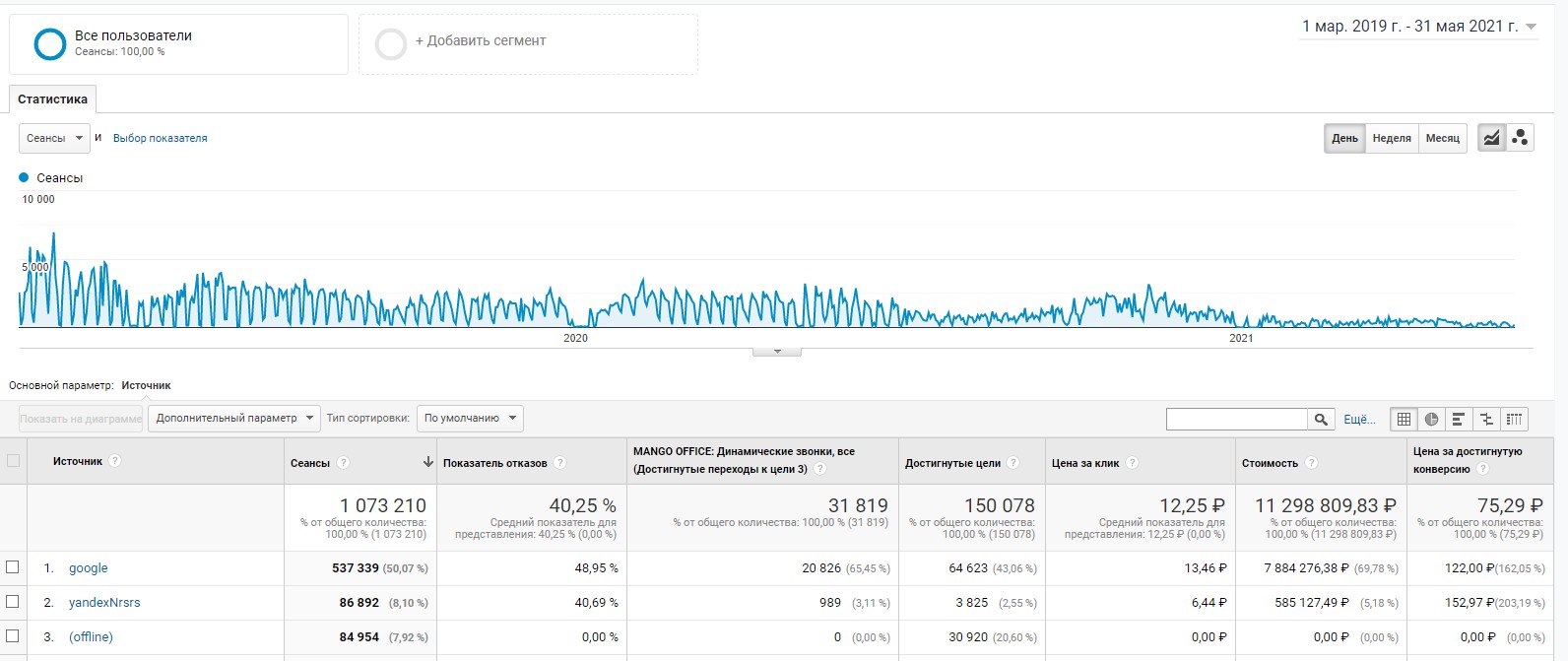Open the motion chart icon
This screenshot has width=1568, height=661.
pyautogui.click(x=1520, y=138)
